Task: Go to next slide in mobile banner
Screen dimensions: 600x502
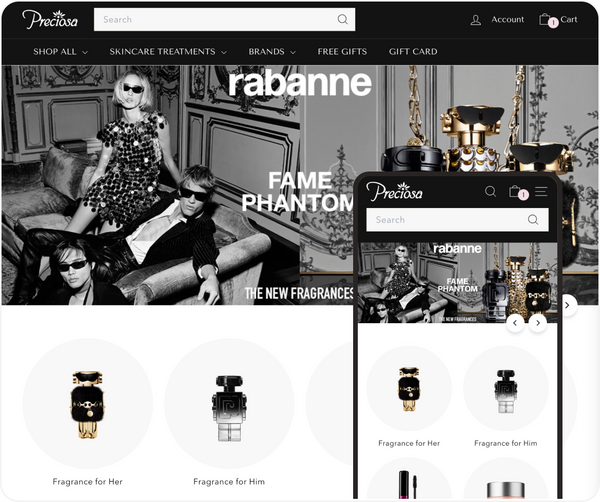Action: tap(538, 323)
